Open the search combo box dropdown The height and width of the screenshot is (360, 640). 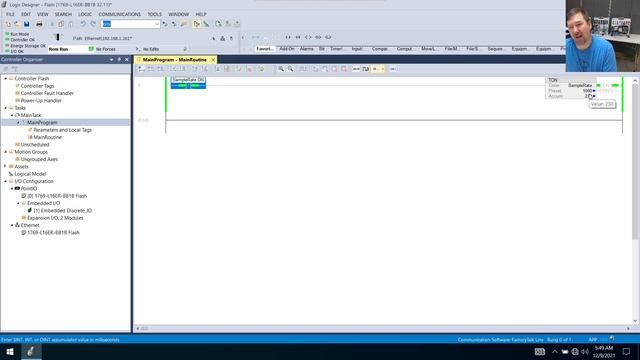[157, 24]
